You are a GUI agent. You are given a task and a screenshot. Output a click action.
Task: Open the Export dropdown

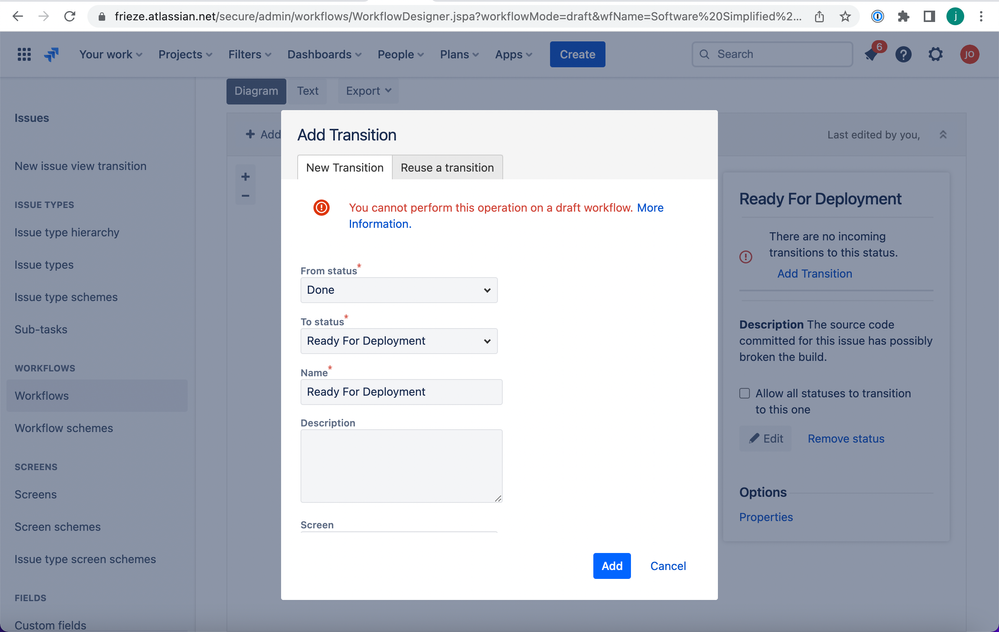click(x=369, y=91)
